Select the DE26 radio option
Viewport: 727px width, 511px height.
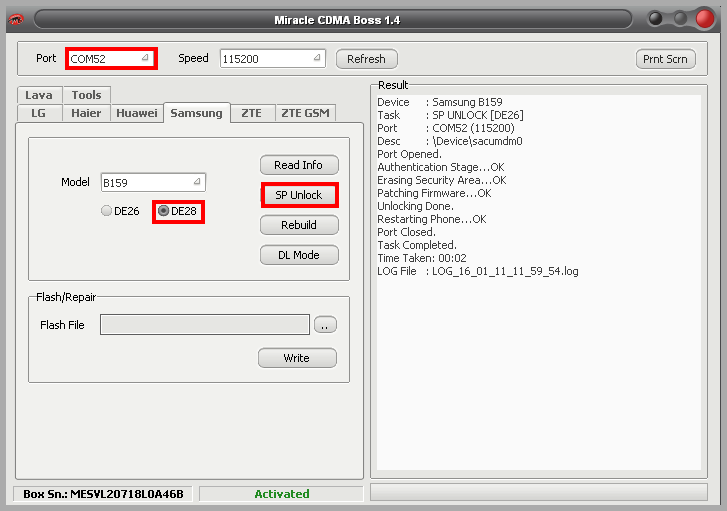[x=120, y=211]
